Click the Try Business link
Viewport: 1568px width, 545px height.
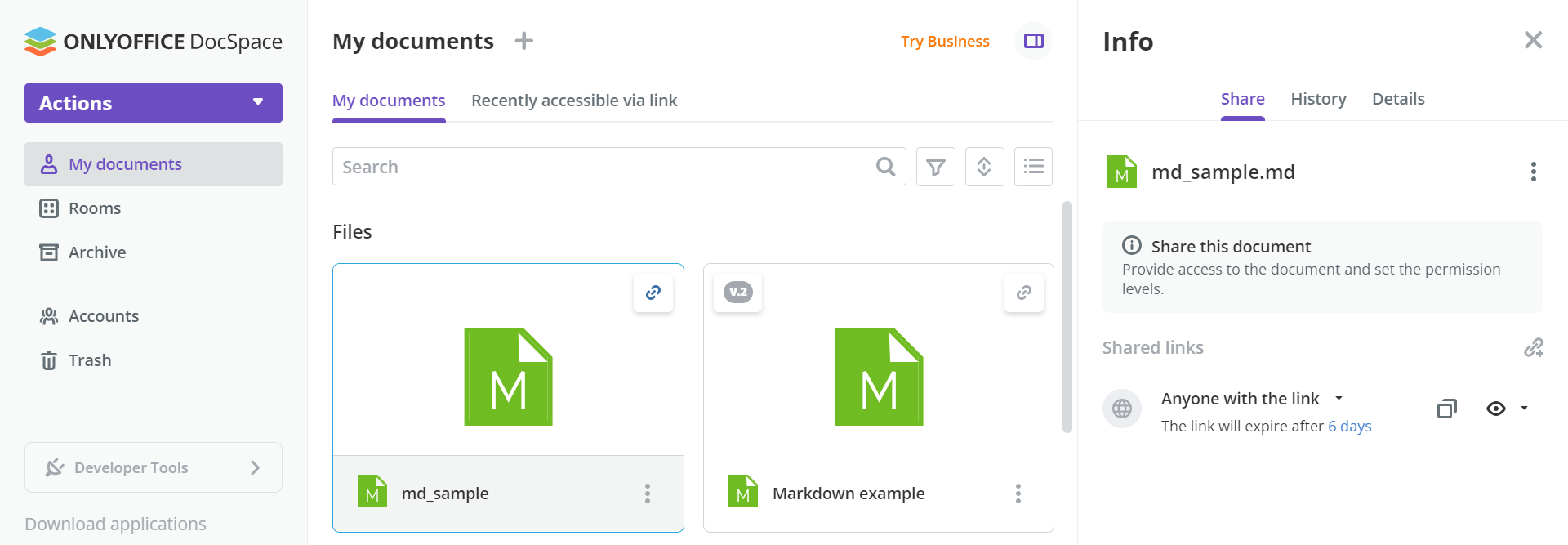pyautogui.click(x=945, y=42)
